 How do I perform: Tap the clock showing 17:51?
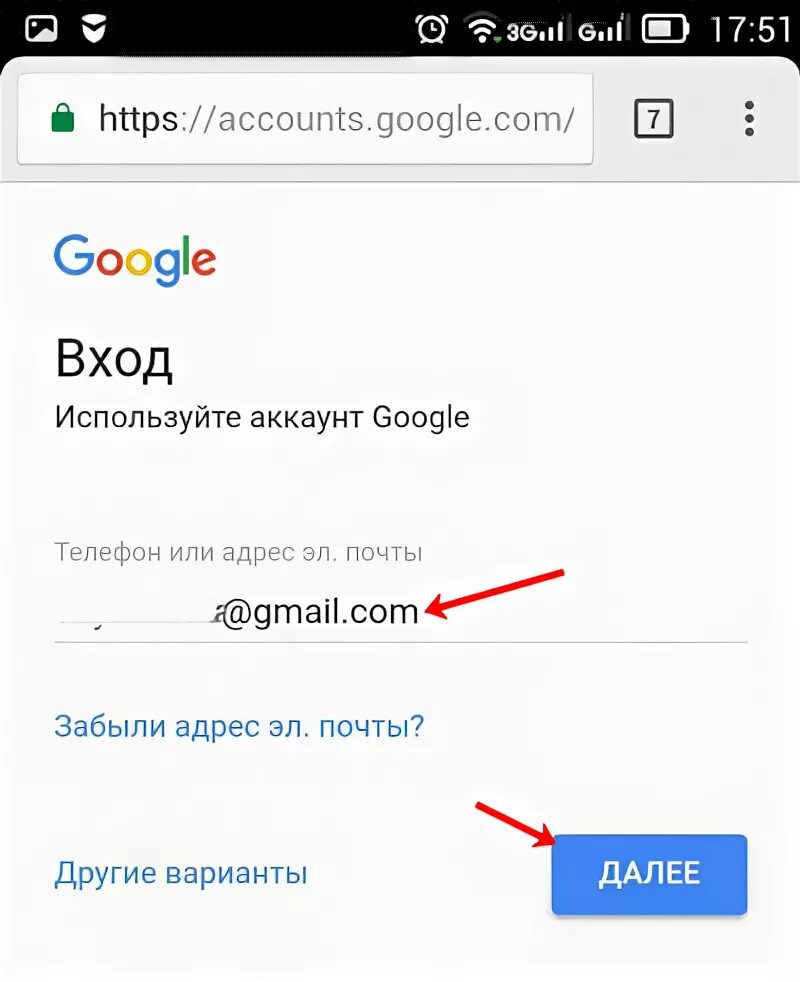coord(751,29)
